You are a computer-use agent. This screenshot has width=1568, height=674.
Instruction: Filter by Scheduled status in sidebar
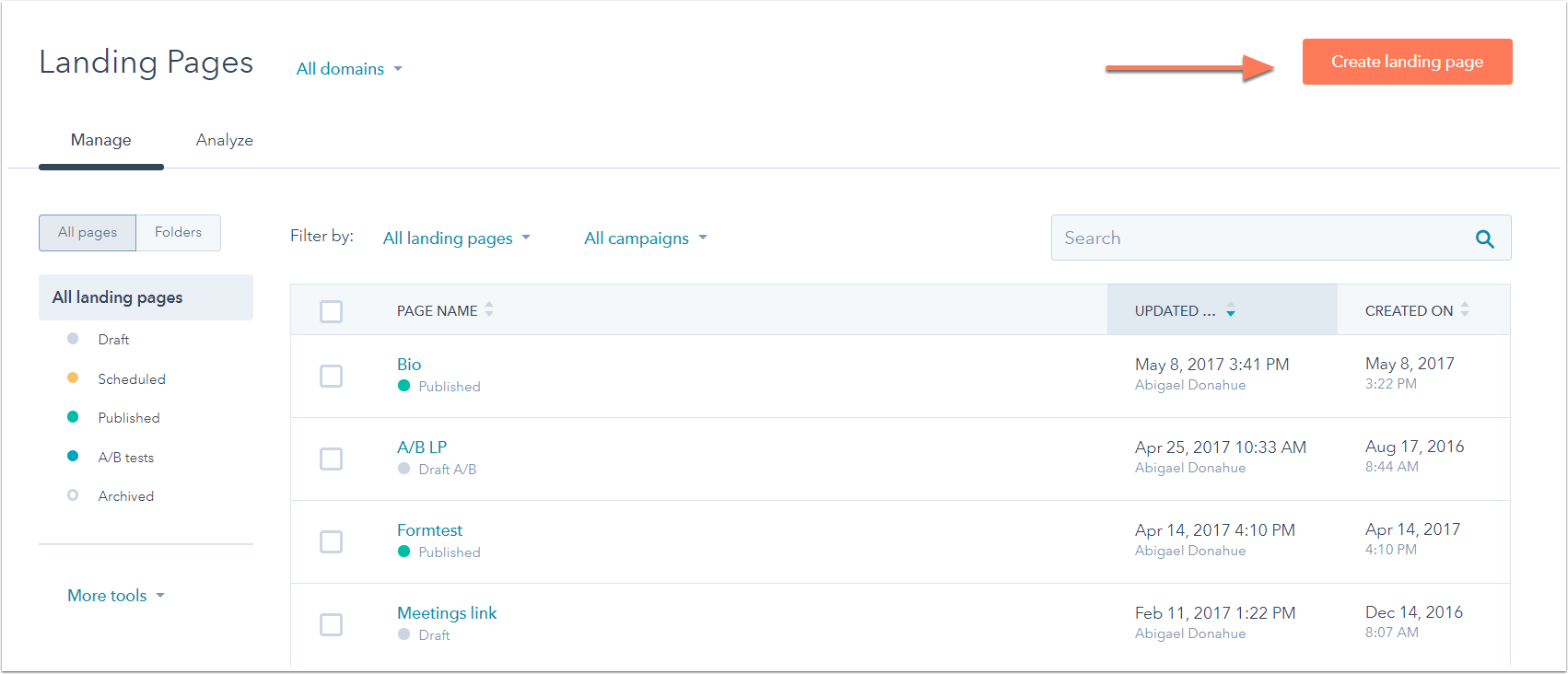pyautogui.click(x=131, y=379)
